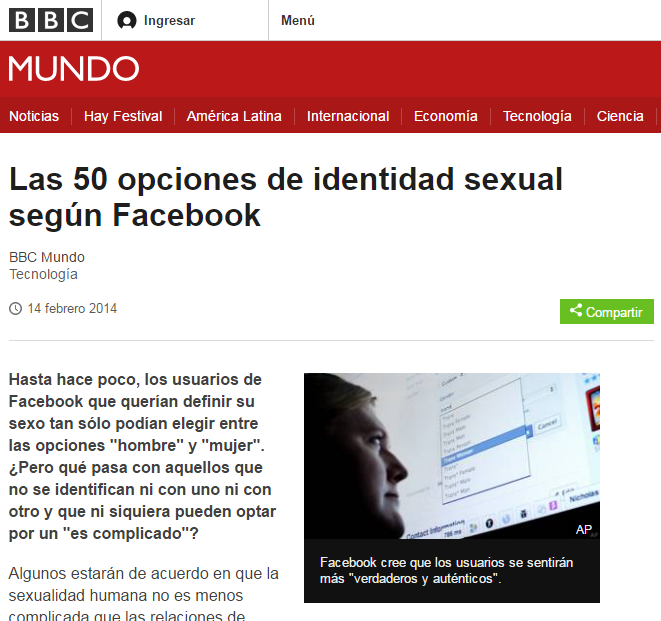Screen dimensions: 661x621
Task: Click the share icon in Compartir
Action: pos(576,310)
